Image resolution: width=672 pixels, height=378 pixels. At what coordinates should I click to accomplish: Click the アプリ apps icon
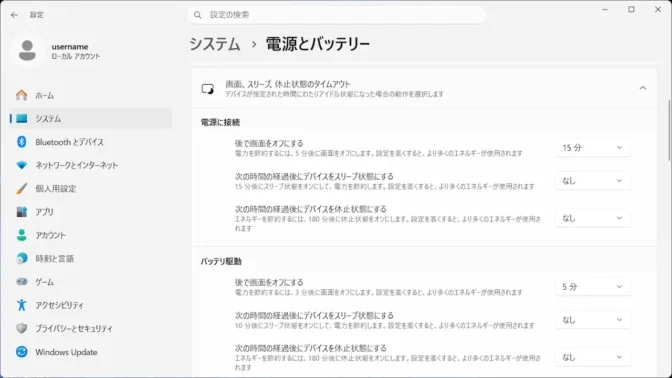[x=21, y=212]
